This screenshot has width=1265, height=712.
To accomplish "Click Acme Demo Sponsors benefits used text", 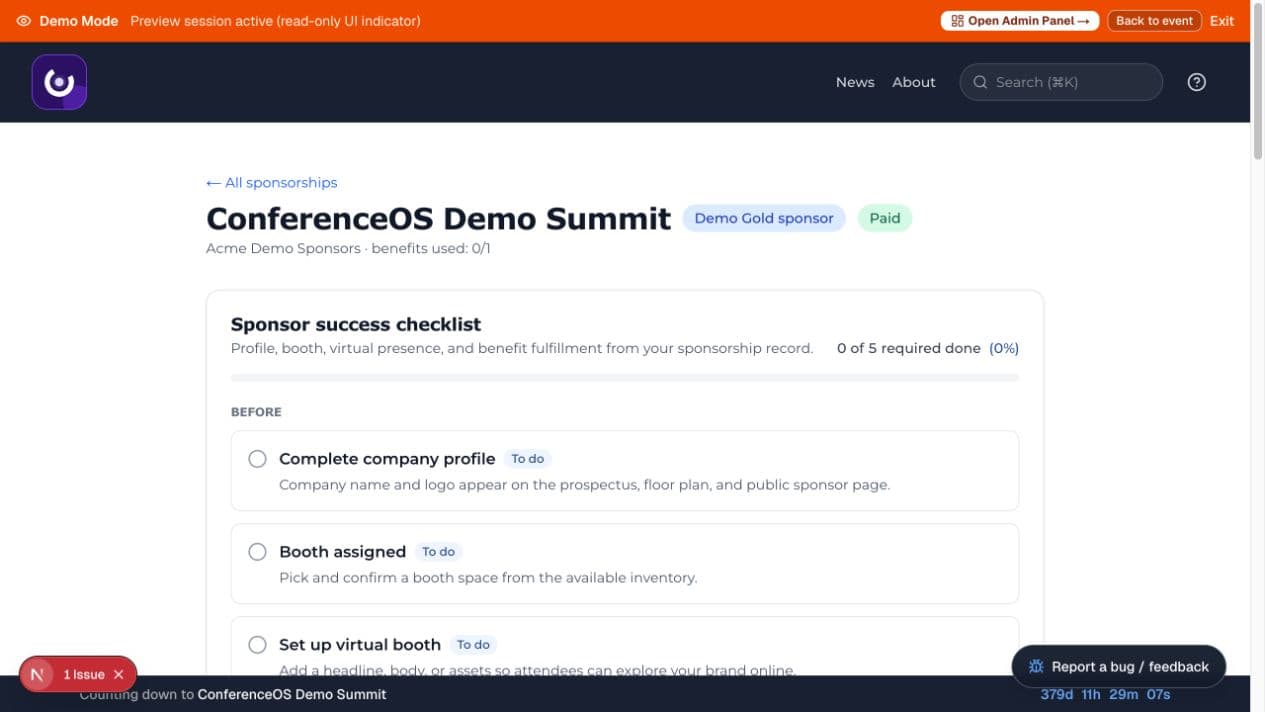I will coord(348,248).
